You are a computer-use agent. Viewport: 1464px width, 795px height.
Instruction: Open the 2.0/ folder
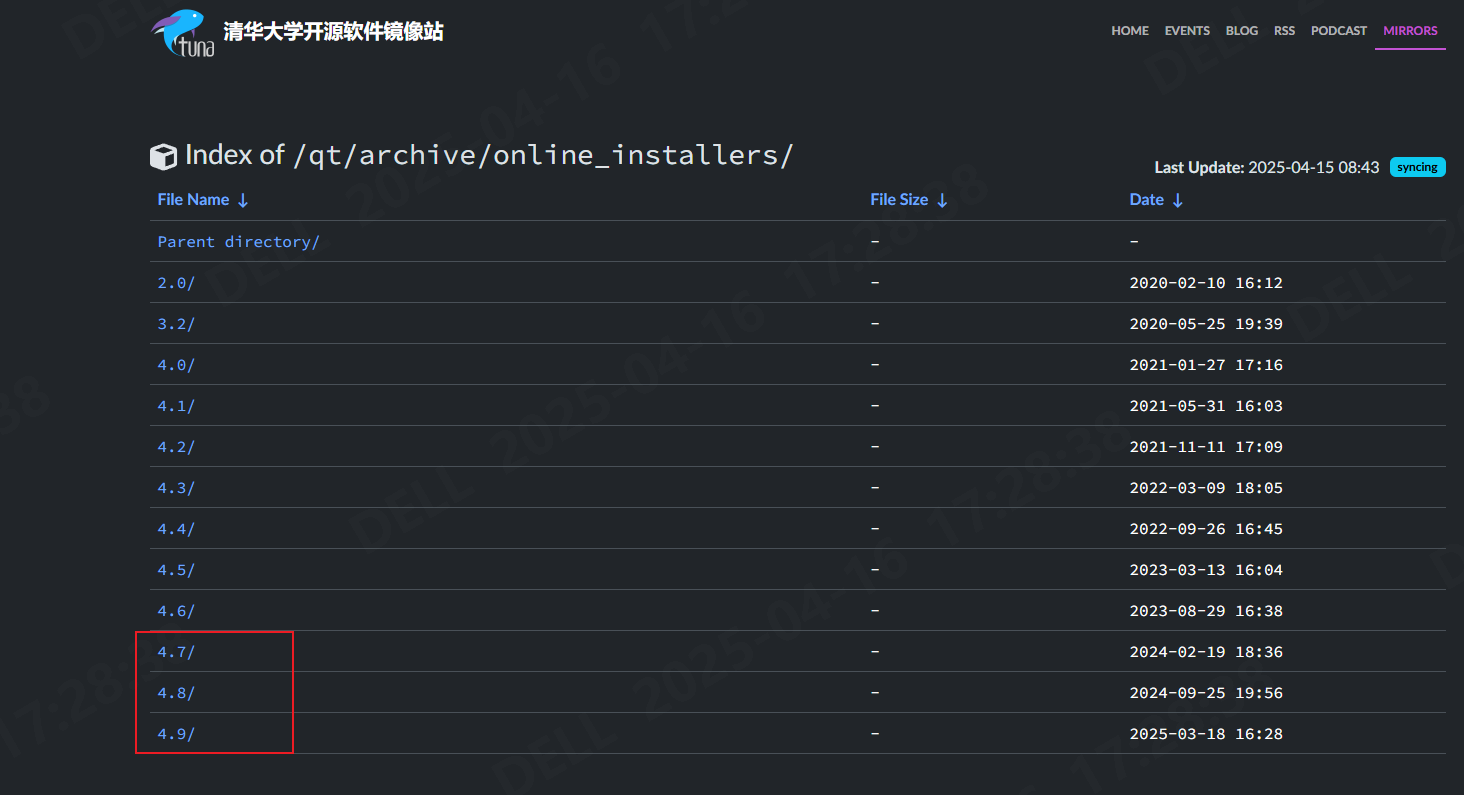(x=176, y=283)
